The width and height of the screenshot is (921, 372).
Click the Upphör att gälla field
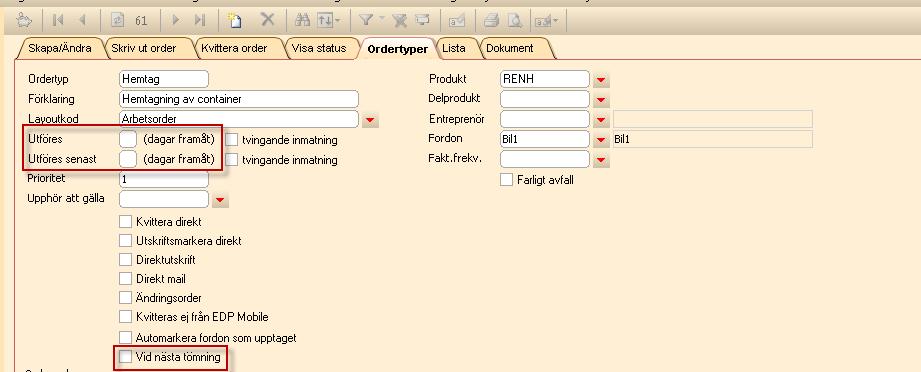[x=164, y=199]
